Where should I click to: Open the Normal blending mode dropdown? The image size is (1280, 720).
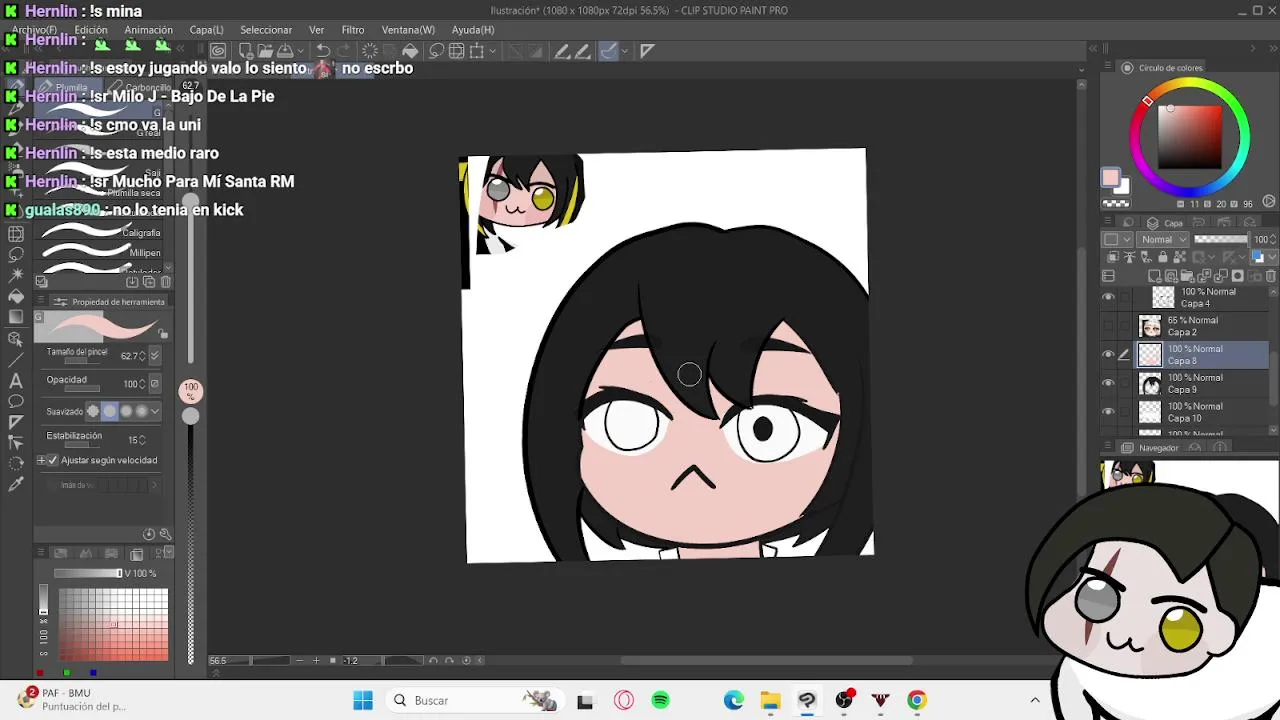pos(1164,240)
